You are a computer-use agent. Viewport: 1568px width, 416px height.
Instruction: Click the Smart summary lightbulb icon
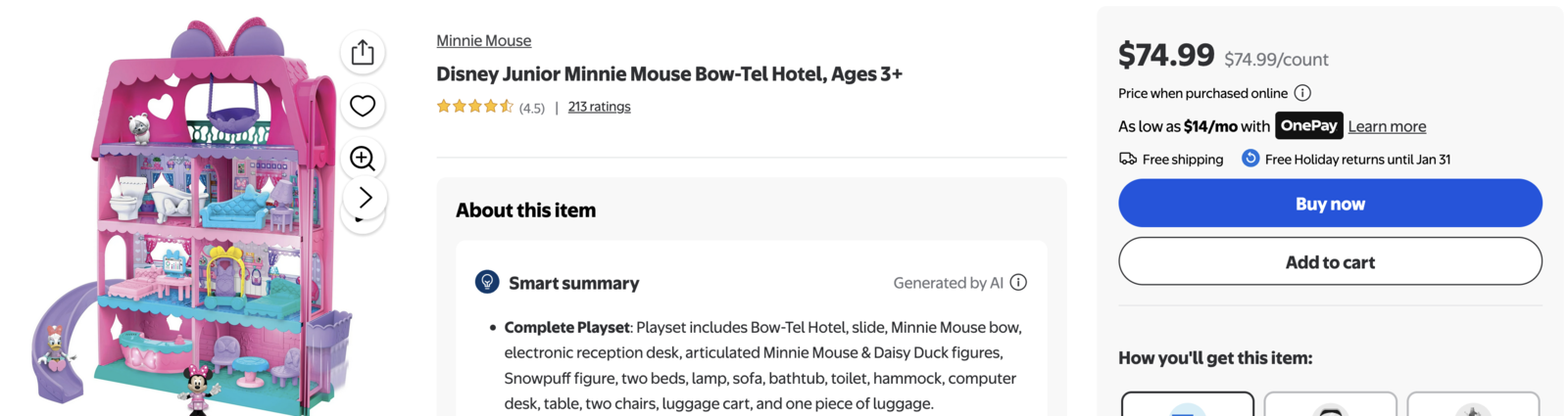pos(487,283)
